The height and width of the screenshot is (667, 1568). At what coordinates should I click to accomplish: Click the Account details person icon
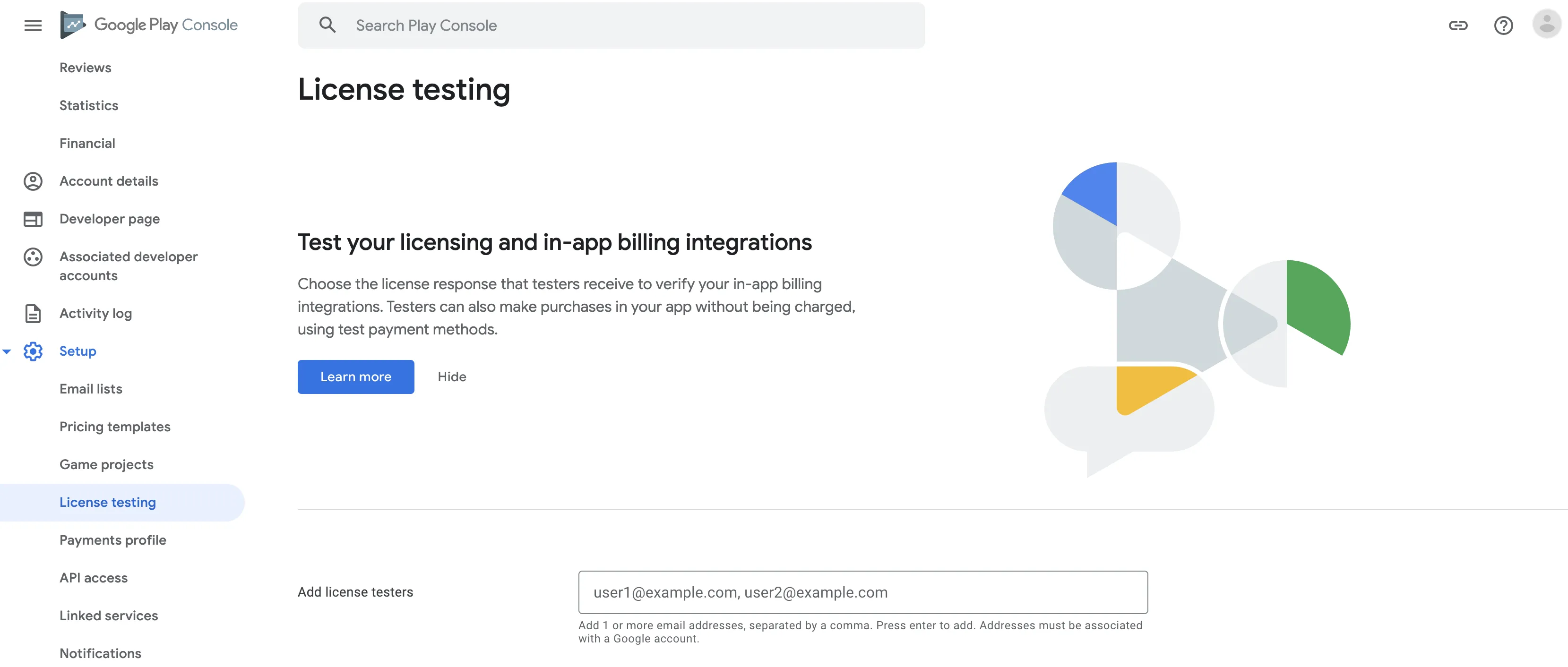tap(33, 181)
